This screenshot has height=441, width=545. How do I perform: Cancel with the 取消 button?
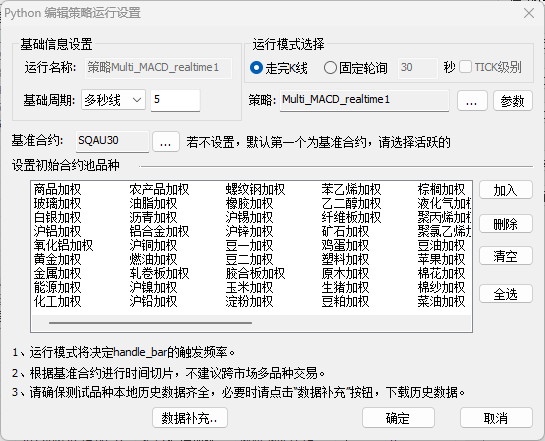click(496, 418)
